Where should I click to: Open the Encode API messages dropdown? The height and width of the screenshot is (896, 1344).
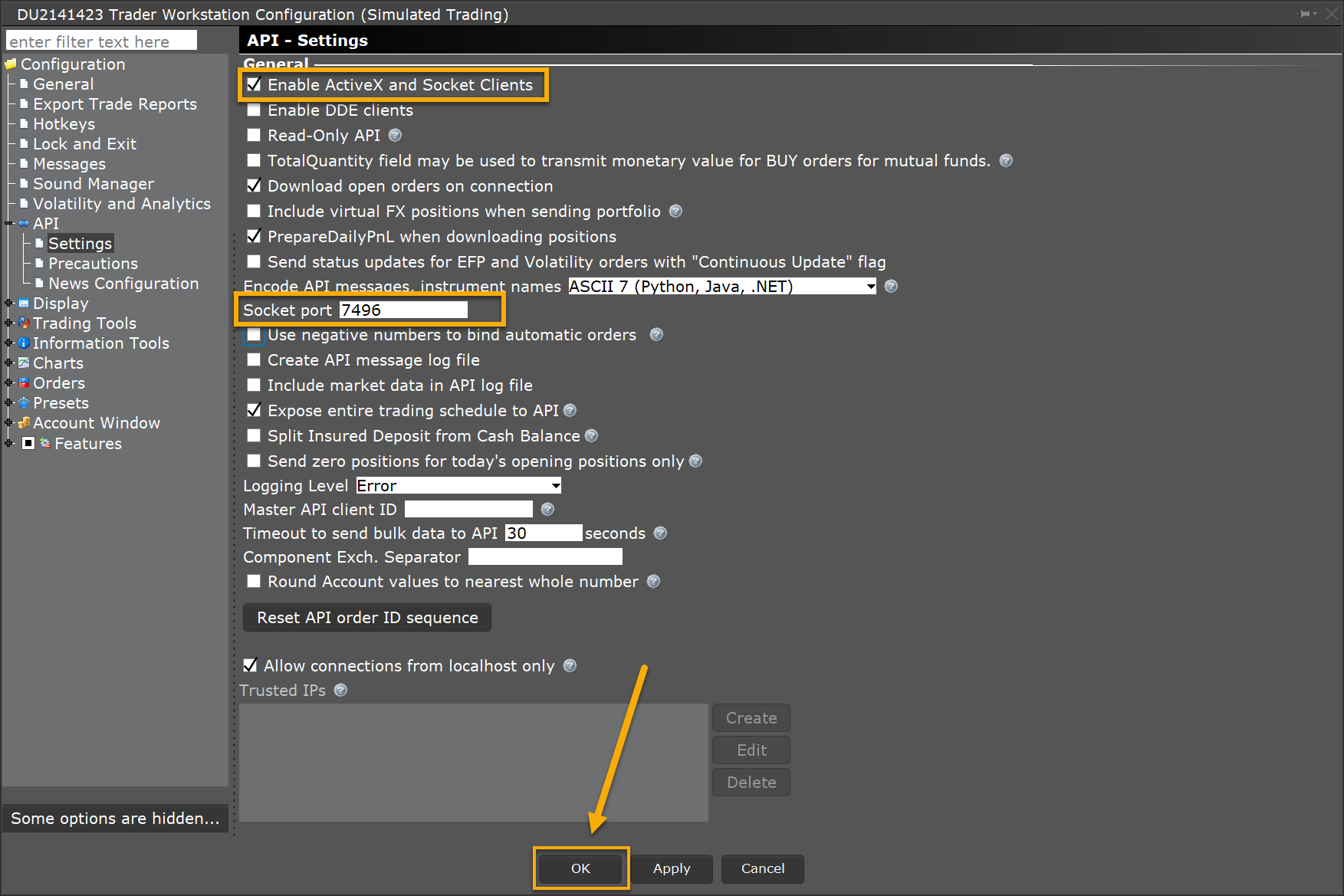click(722, 286)
